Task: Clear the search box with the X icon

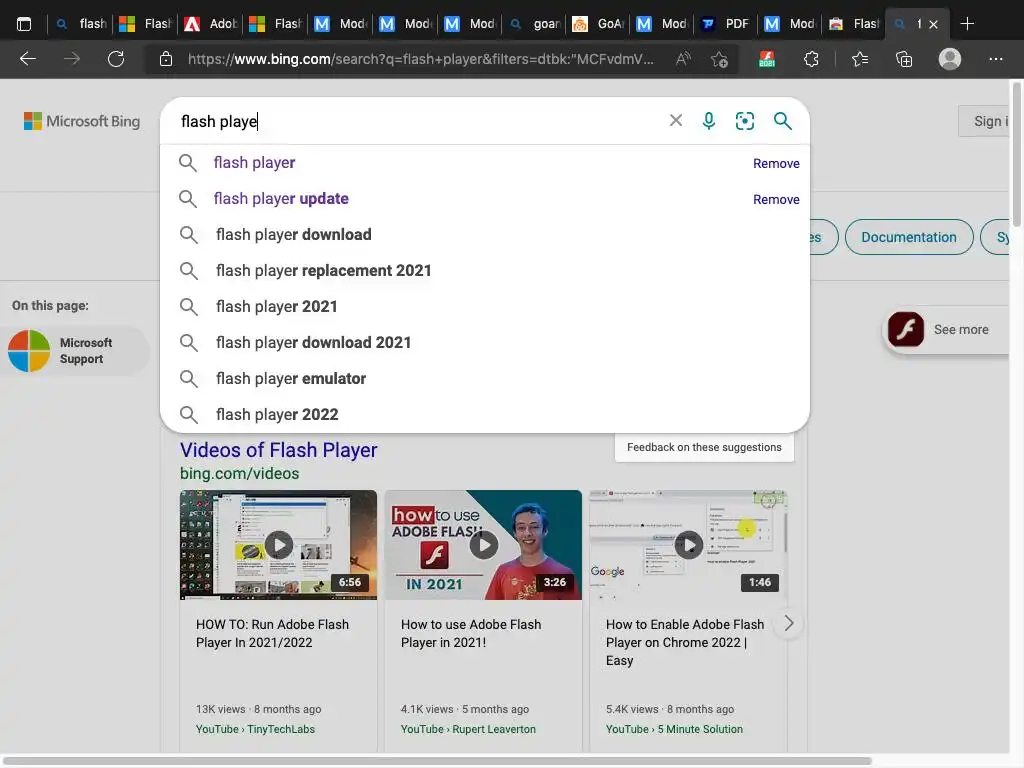Action: [676, 121]
